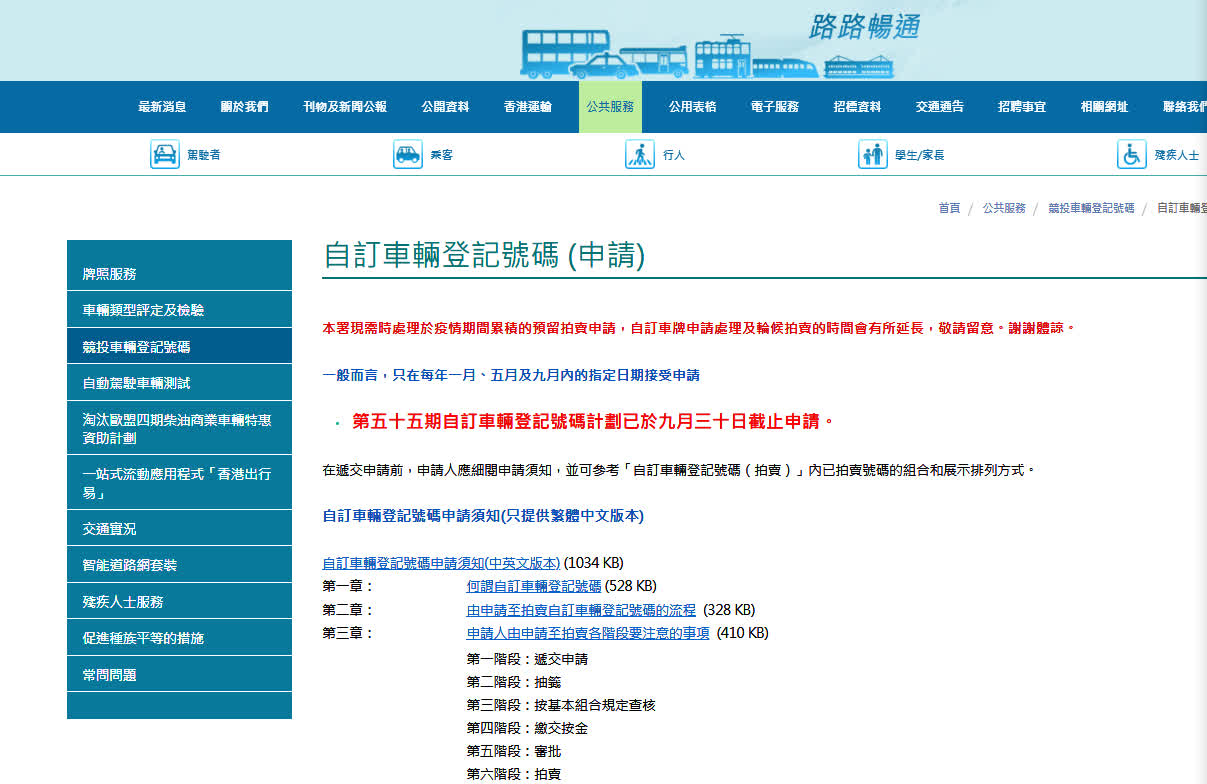This screenshot has height=784, width=1207.
Task: Click the student/parent (學生/家長) icon
Action: coord(872,155)
